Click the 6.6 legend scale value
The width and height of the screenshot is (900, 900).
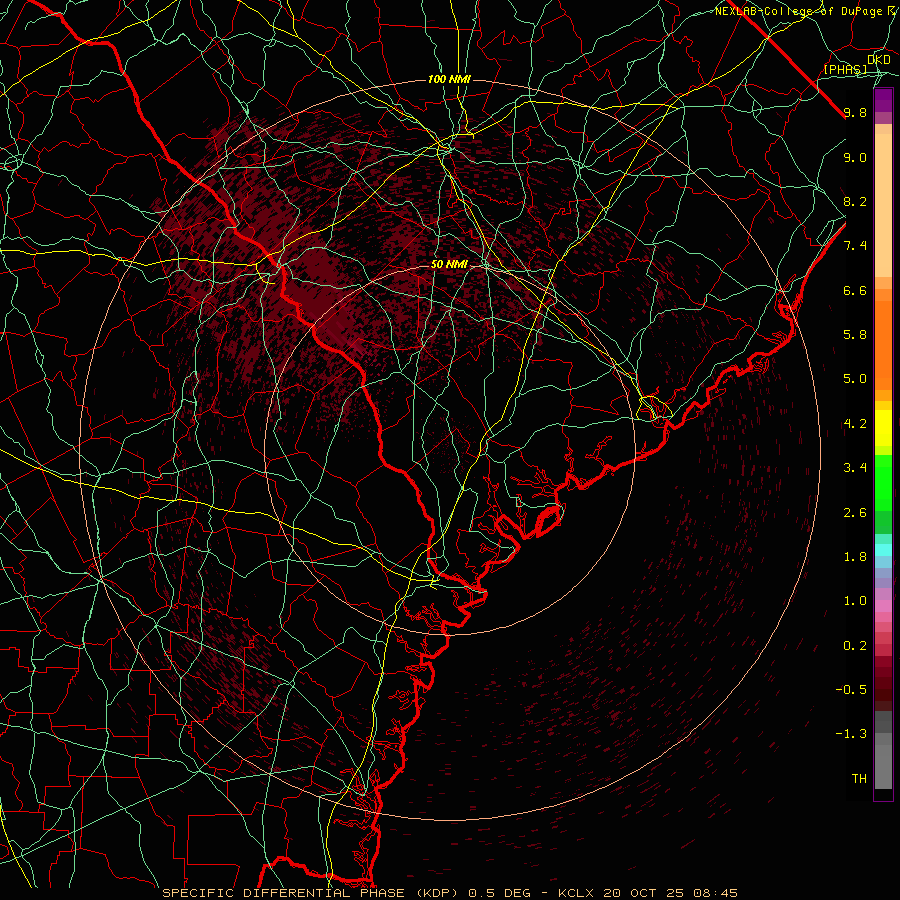point(855,290)
